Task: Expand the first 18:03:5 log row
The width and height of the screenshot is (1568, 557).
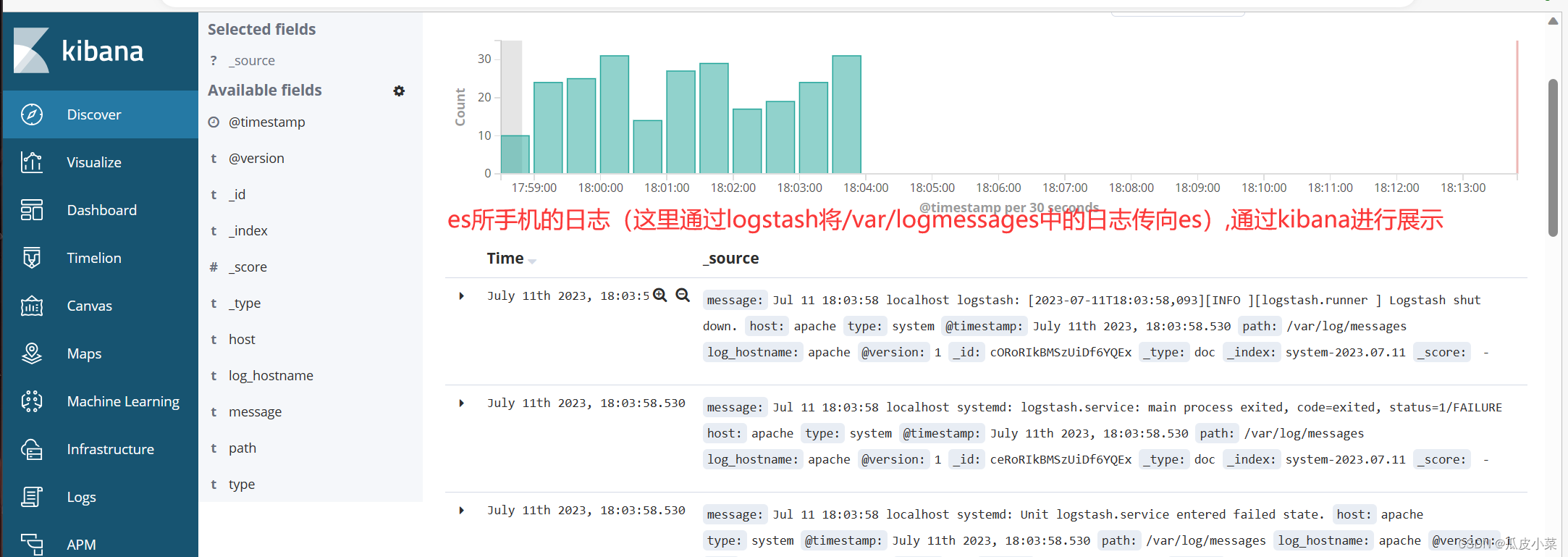Action: (461, 296)
